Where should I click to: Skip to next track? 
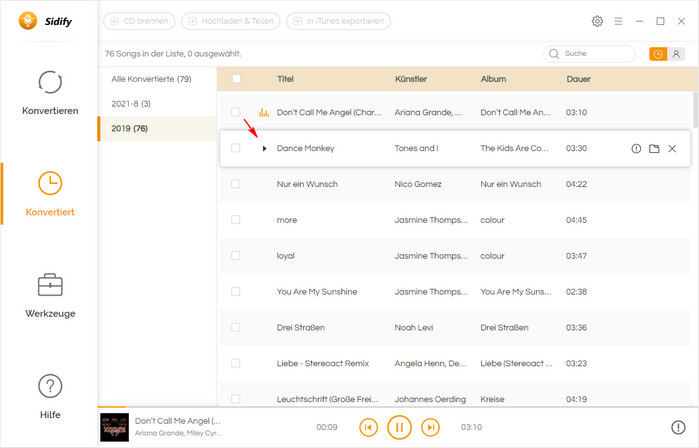[x=430, y=427]
